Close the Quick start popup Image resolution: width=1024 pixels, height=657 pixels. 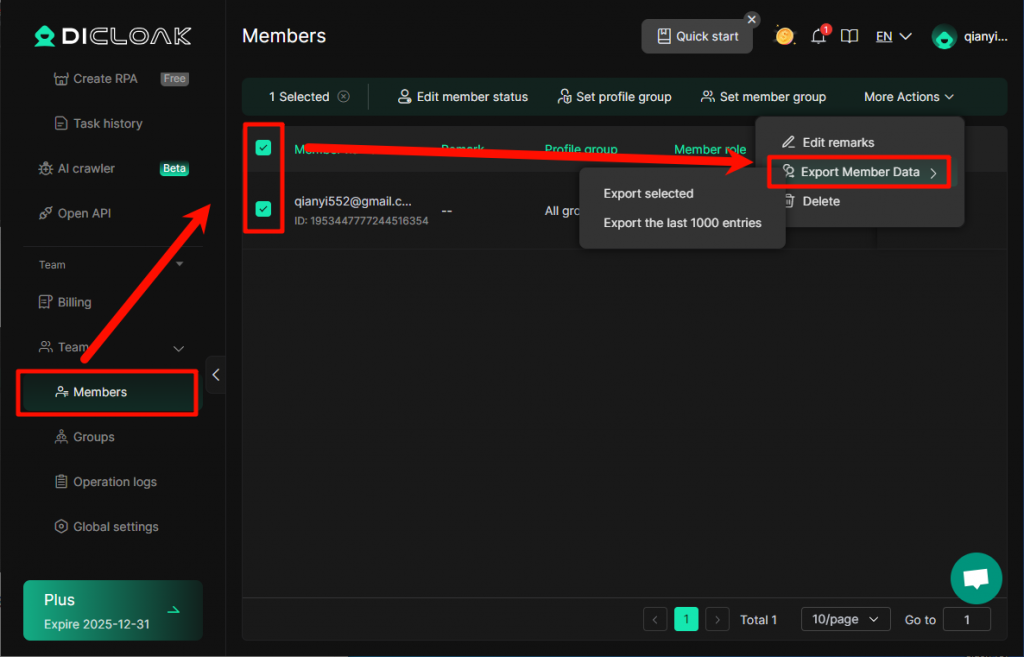pos(752,19)
